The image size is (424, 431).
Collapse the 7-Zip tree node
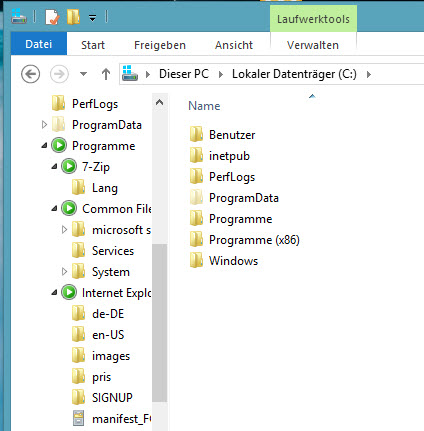54,167
